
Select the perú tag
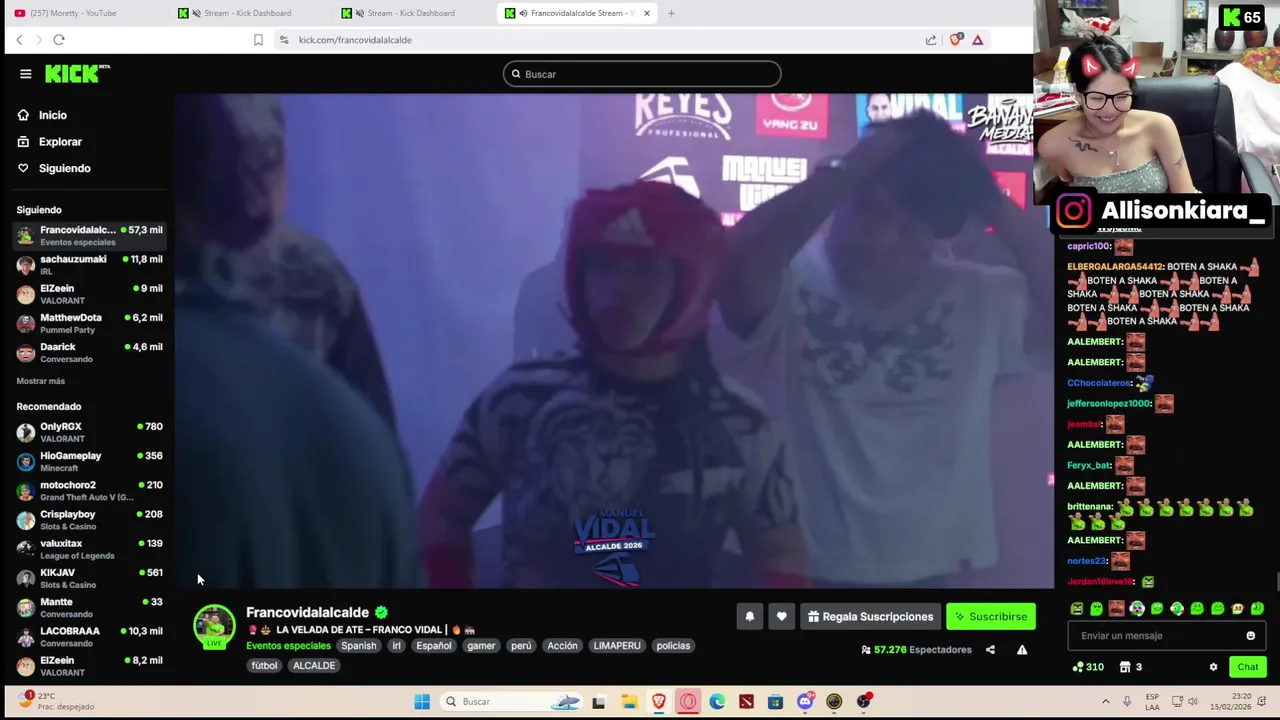pos(521,646)
